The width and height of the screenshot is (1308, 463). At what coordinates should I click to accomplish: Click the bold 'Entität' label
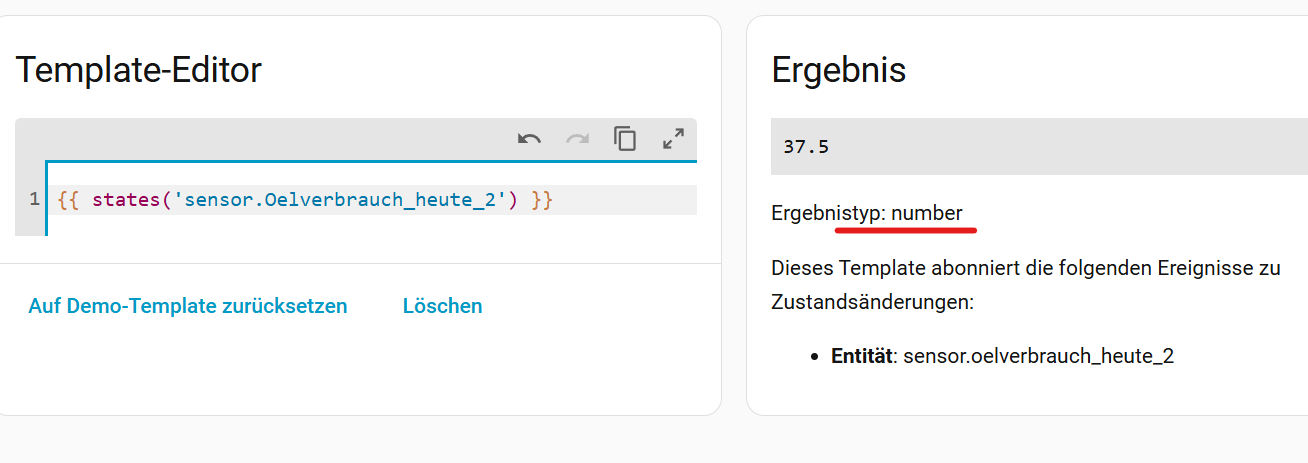point(860,356)
